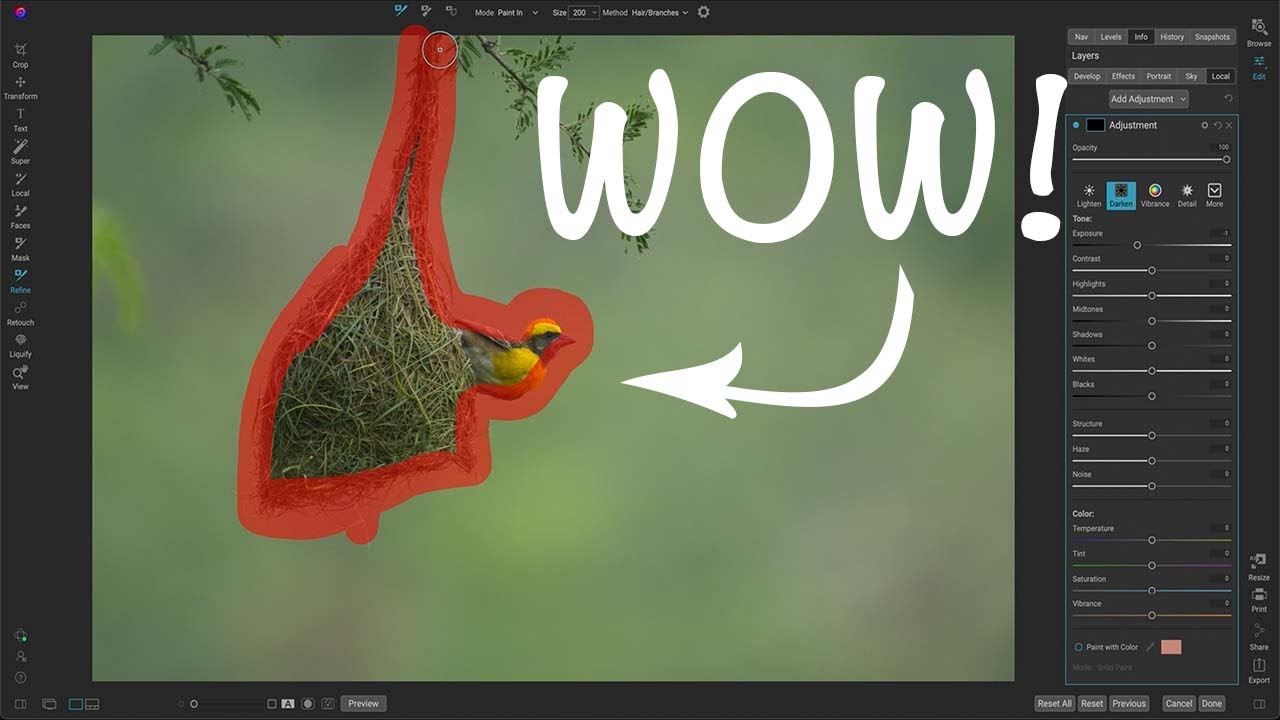Screen dimensions: 1280x720
Task: Toggle the A compare view icon
Action: (x=288, y=704)
